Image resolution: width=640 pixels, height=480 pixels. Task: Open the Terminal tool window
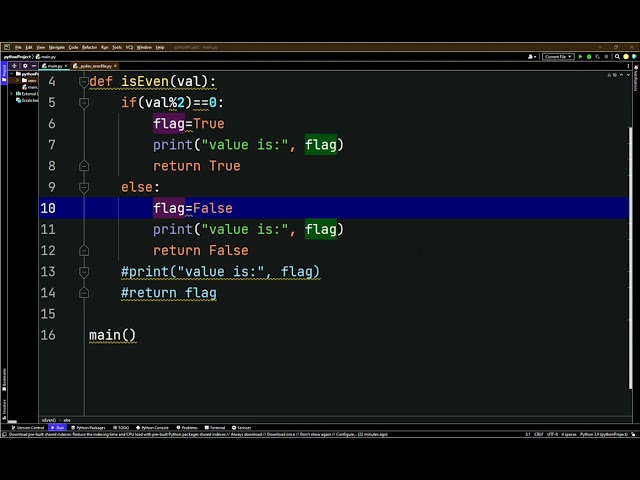(215, 427)
